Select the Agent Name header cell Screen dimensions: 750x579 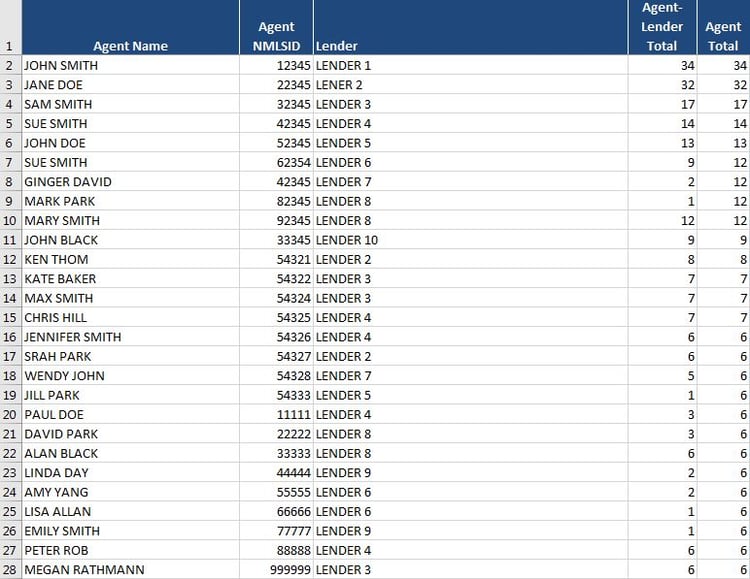click(x=130, y=27)
